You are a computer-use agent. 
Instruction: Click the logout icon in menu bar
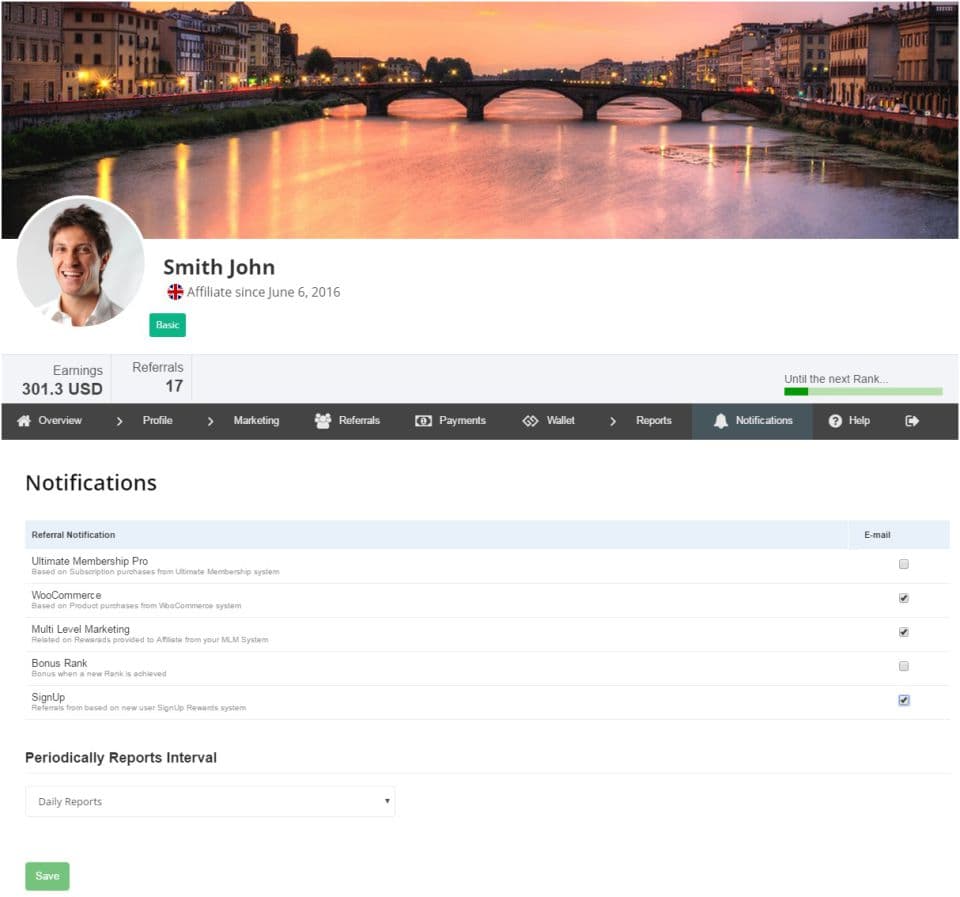pyautogui.click(x=912, y=421)
